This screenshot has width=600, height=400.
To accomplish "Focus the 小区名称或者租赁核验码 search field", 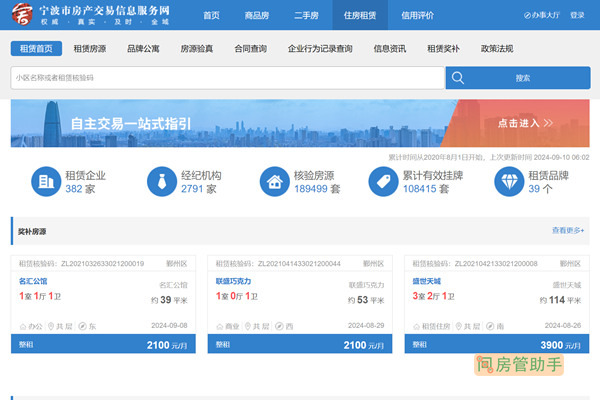I will point(228,78).
